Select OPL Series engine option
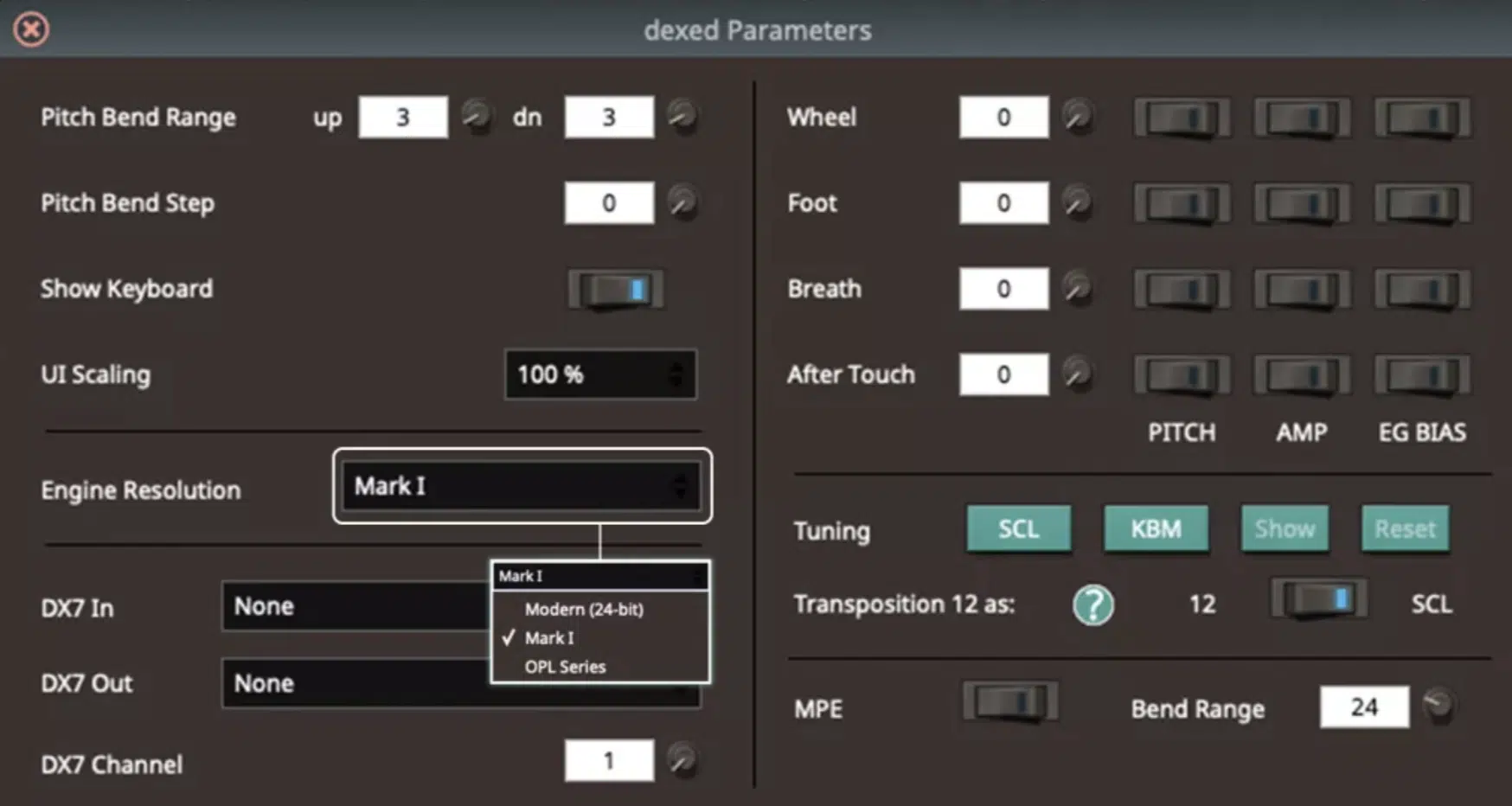This screenshot has width=1512, height=806. (565, 667)
